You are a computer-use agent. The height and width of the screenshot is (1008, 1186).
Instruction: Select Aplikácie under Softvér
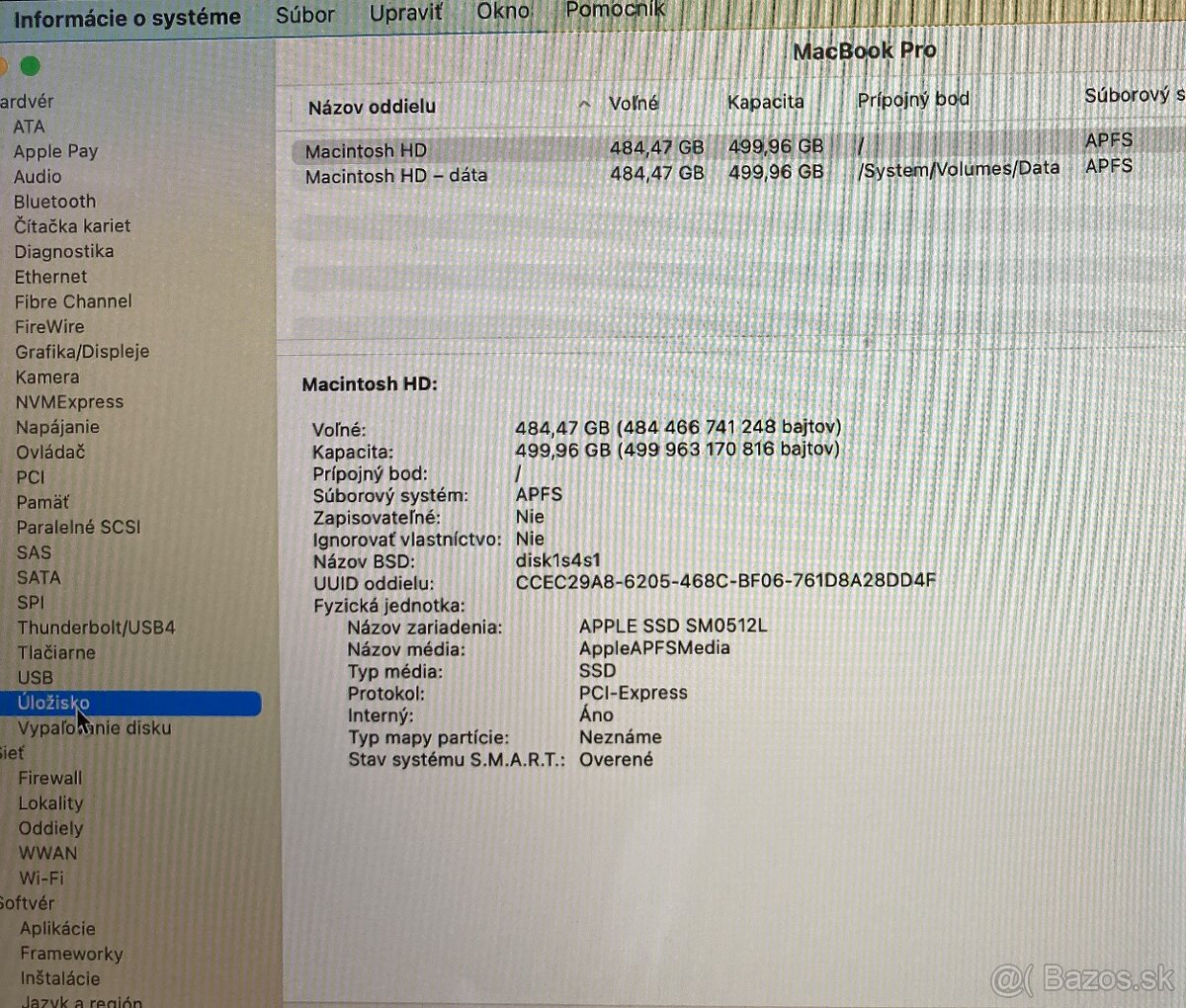click(x=57, y=928)
